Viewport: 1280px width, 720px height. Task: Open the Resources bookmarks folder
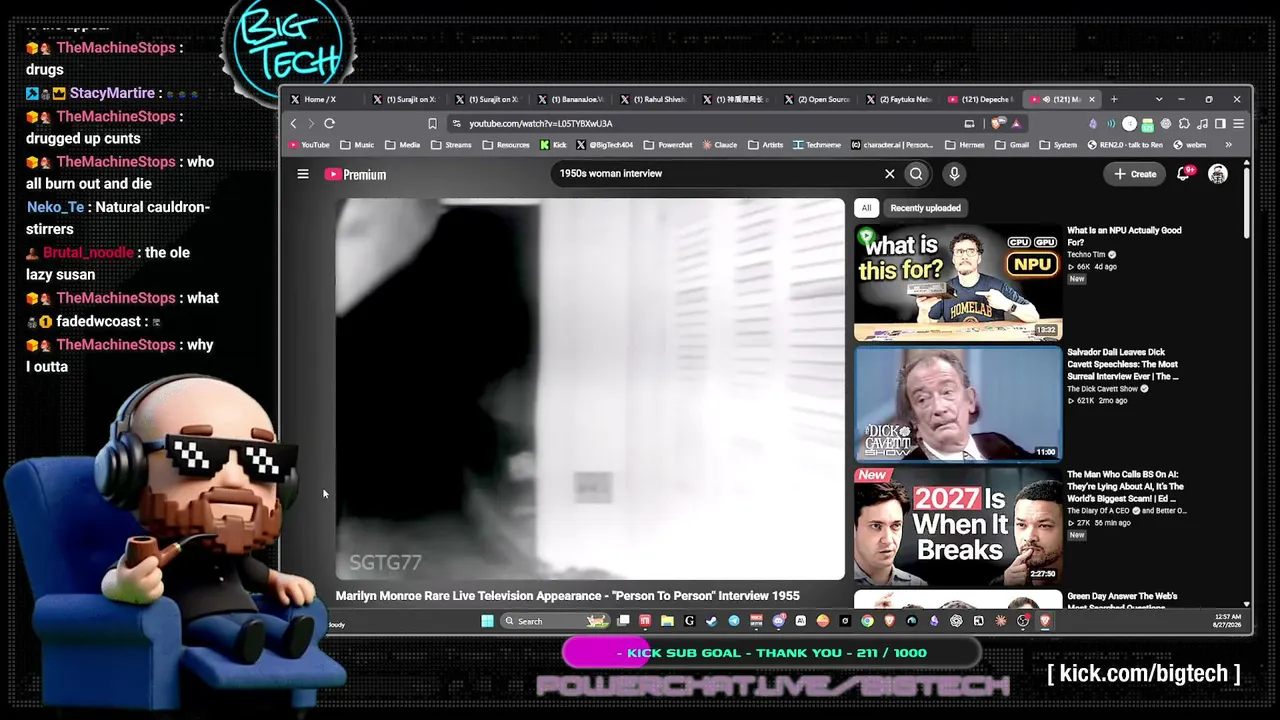(x=506, y=145)
